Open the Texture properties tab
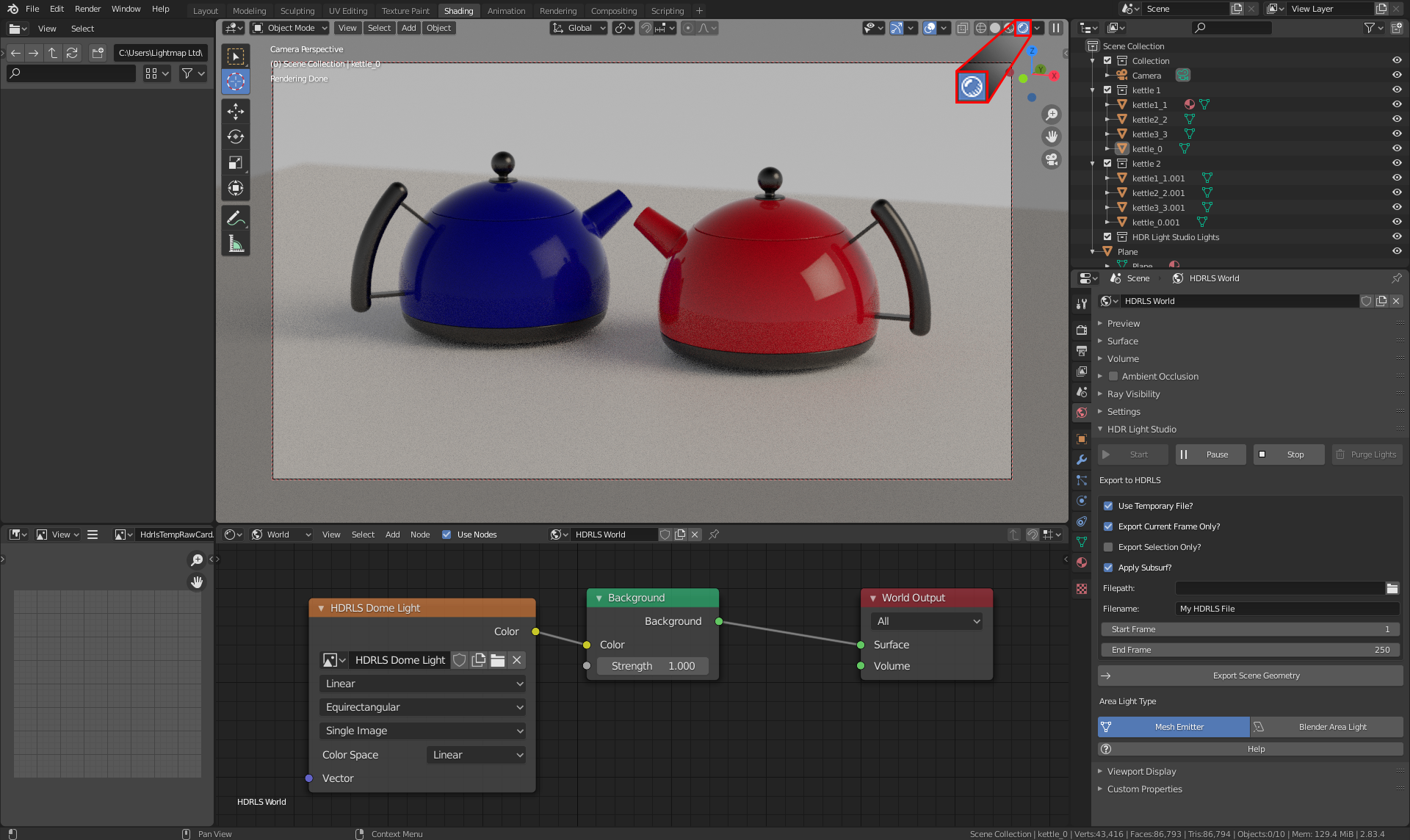Viewport: 1410px width, 840px height. [x=1081, y=589]
